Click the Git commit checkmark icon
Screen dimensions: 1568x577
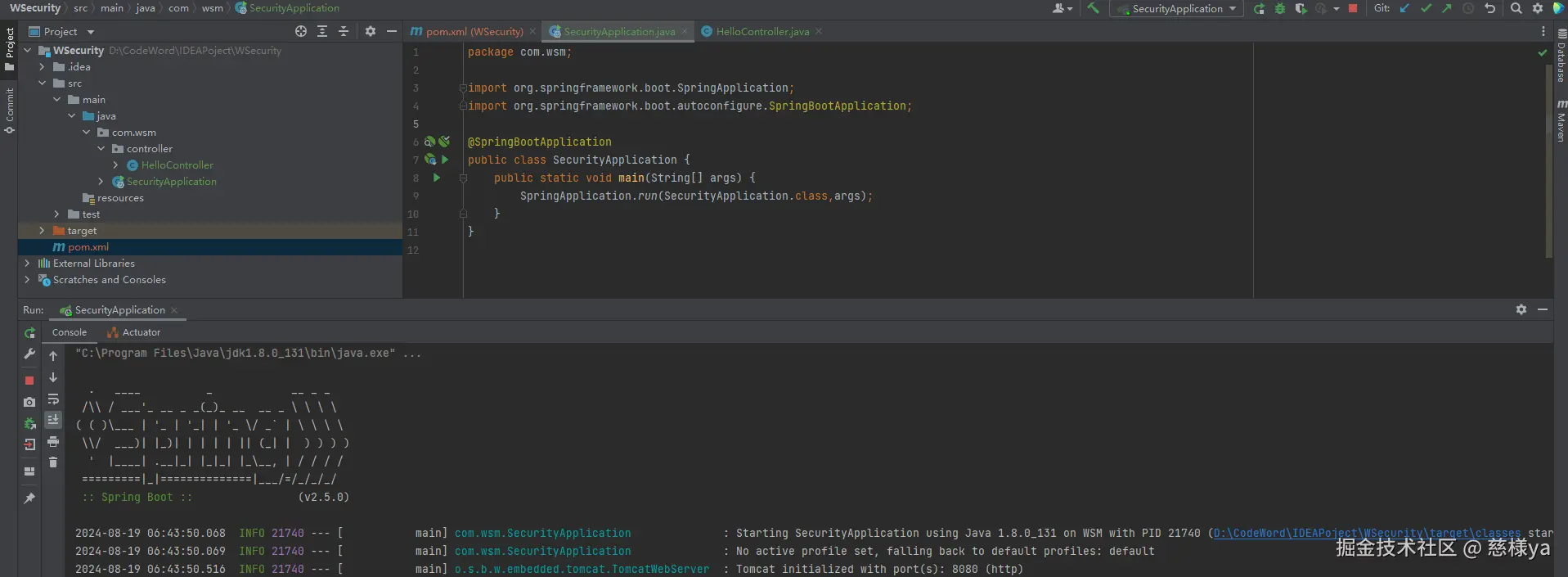click(x=1426, y=8)
